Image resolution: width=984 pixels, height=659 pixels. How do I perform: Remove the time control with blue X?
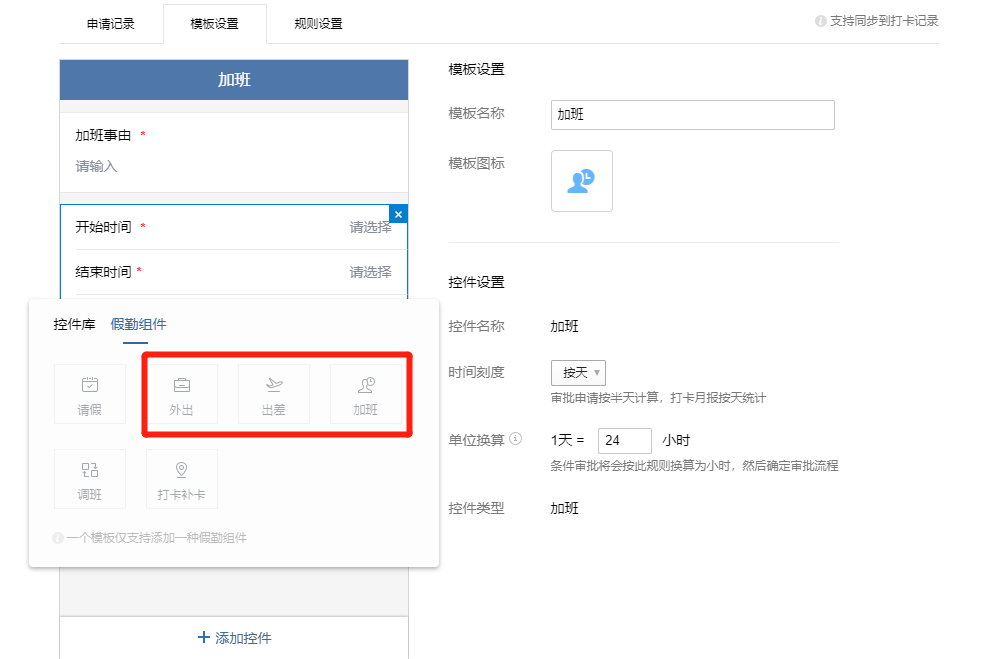tap(398, 214)
